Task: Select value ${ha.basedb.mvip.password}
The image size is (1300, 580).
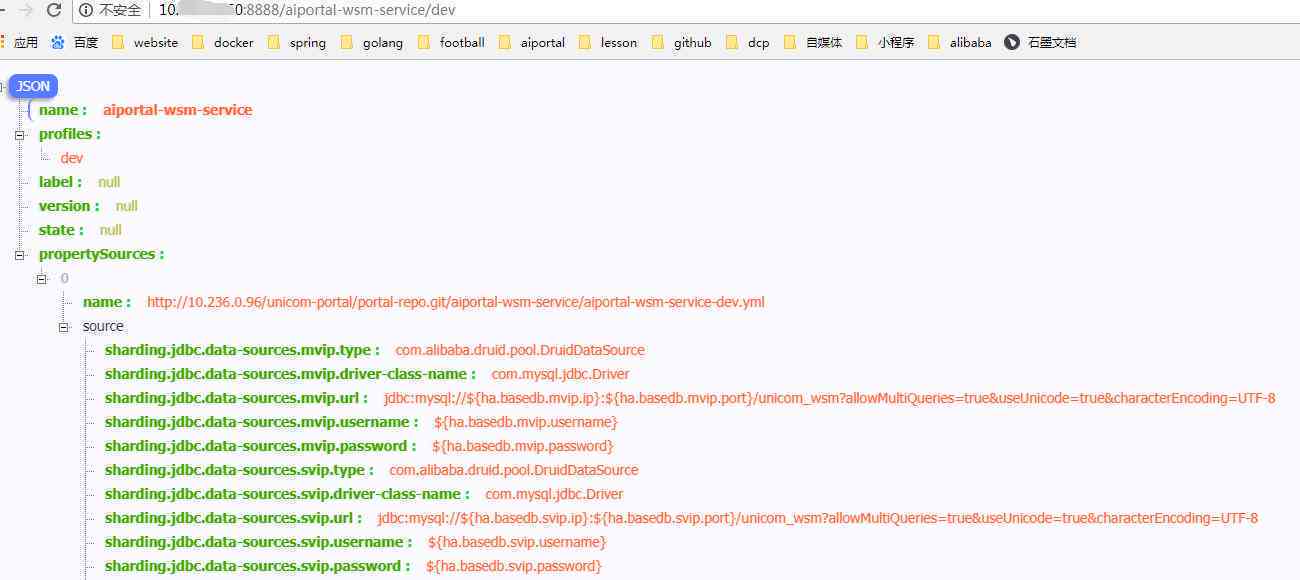Action: coord(523,446)
